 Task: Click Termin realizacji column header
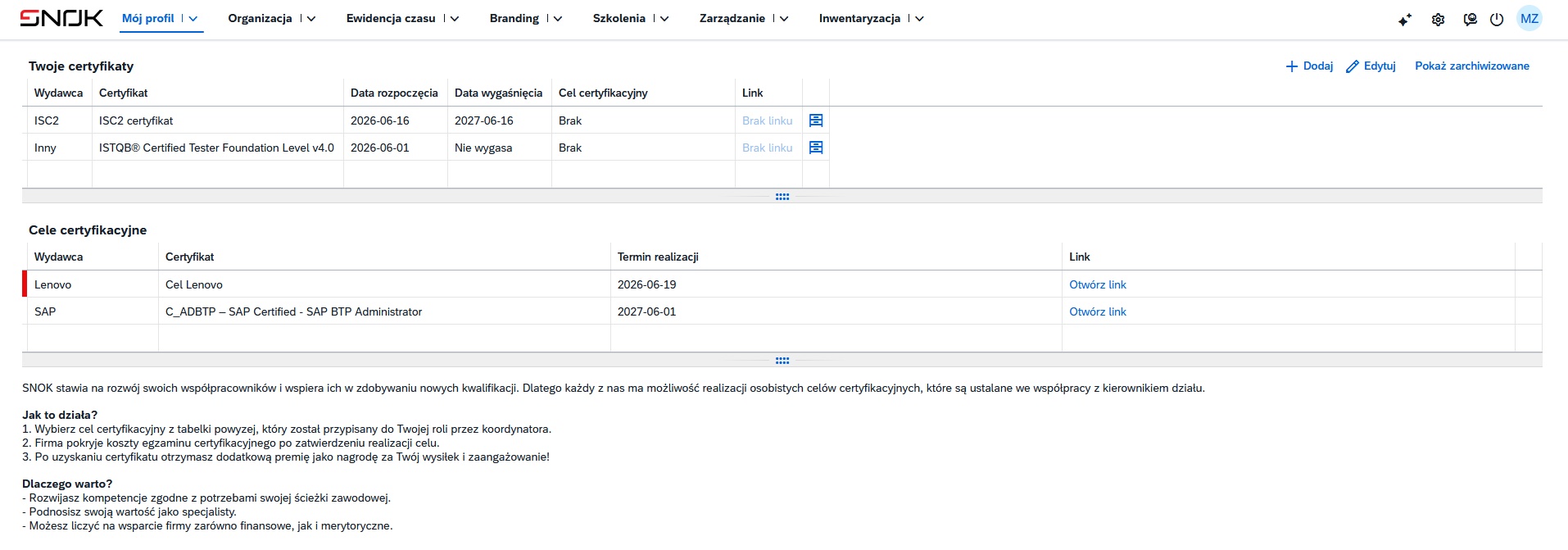(x=836, y=257)
